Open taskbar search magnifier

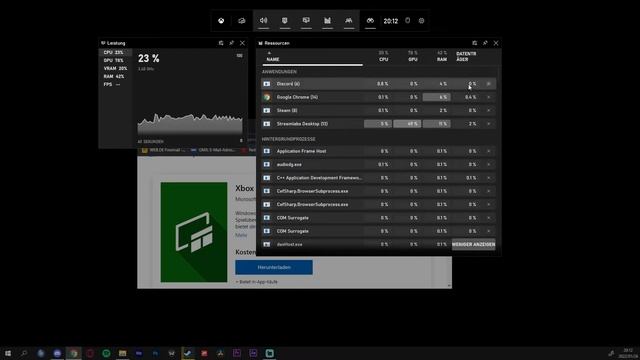(24, 353)
